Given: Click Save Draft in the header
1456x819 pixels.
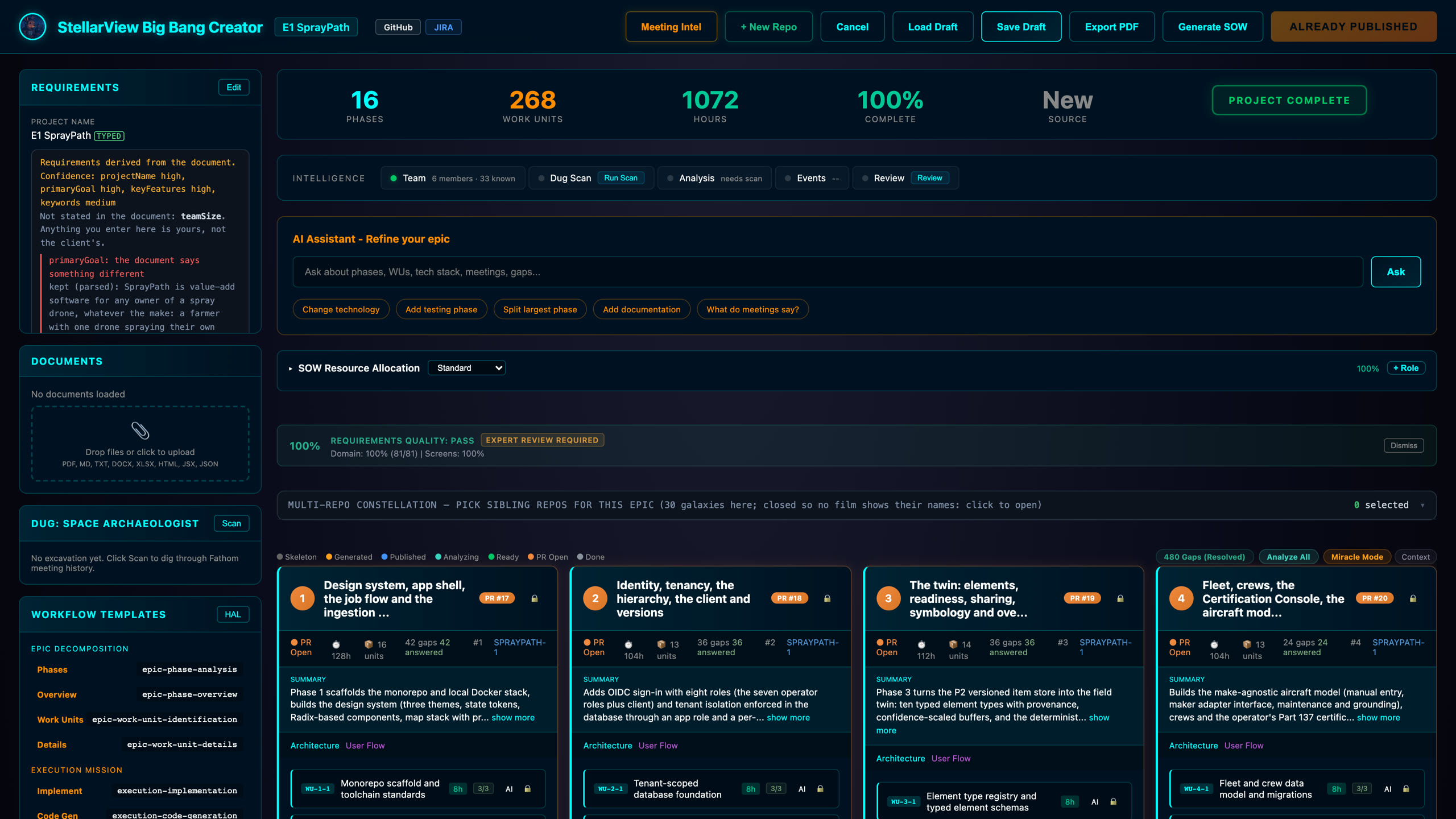Looking at the screenshot, I should point(1021,27).
